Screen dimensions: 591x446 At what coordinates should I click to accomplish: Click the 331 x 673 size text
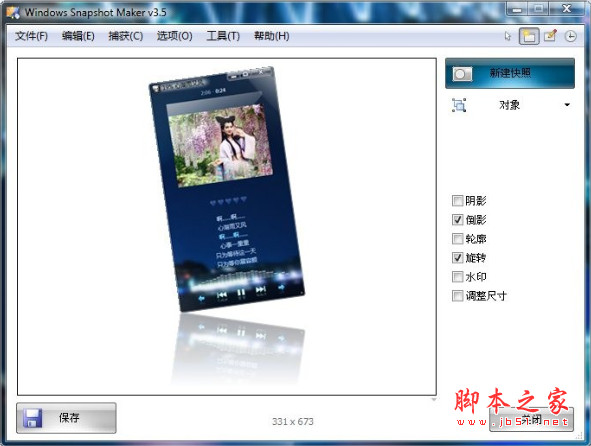[293, 421]
